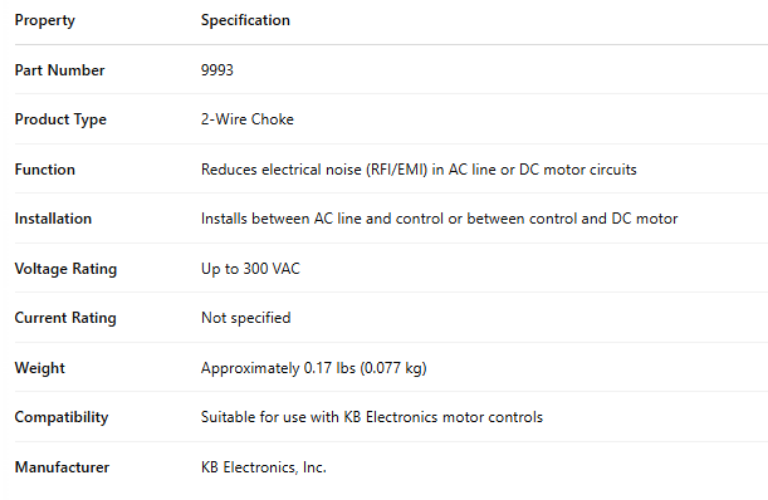Click the Compatibility row label
The image size is (768, 500).
click(61, 417)
